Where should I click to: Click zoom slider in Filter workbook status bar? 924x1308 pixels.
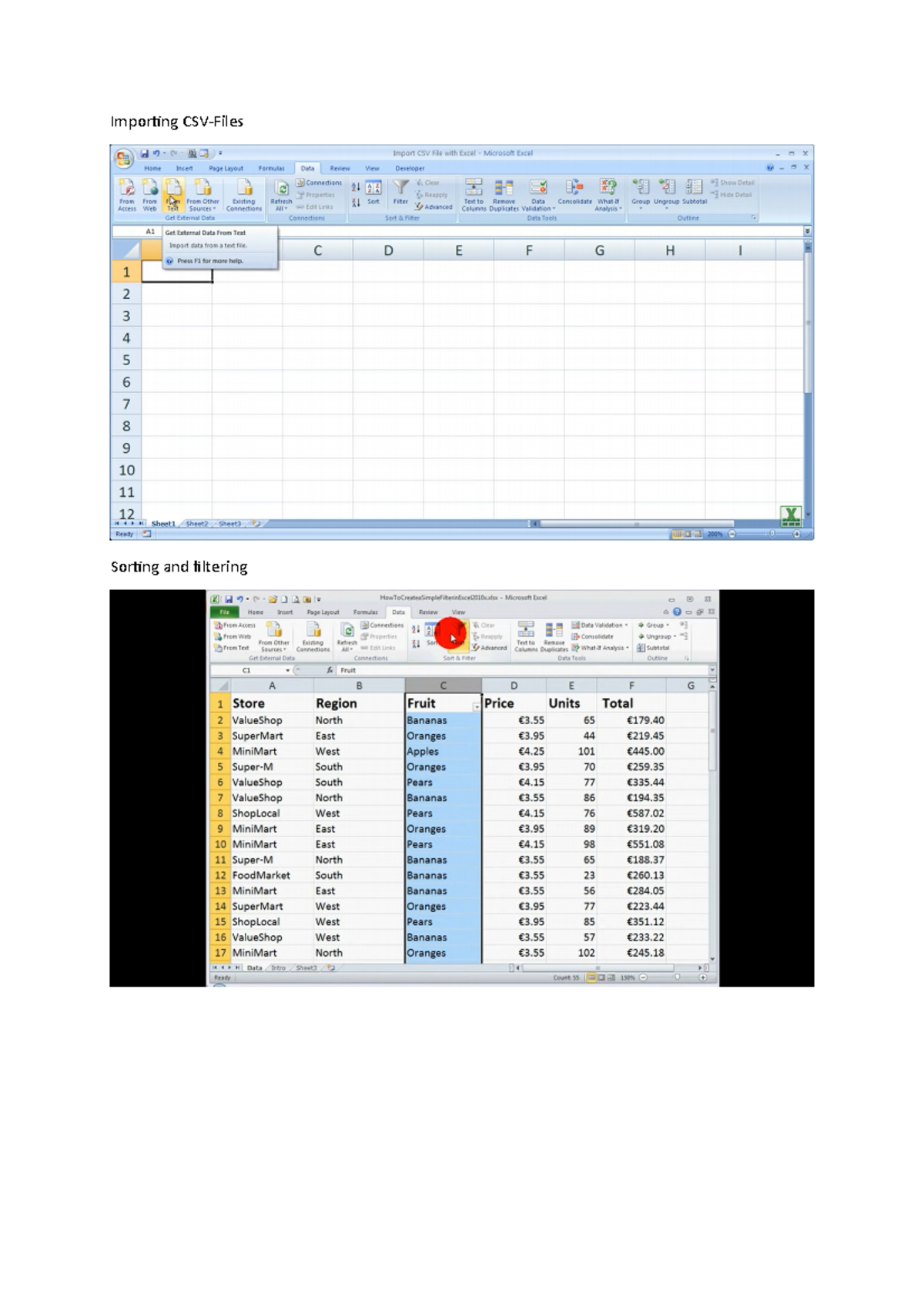678,978
